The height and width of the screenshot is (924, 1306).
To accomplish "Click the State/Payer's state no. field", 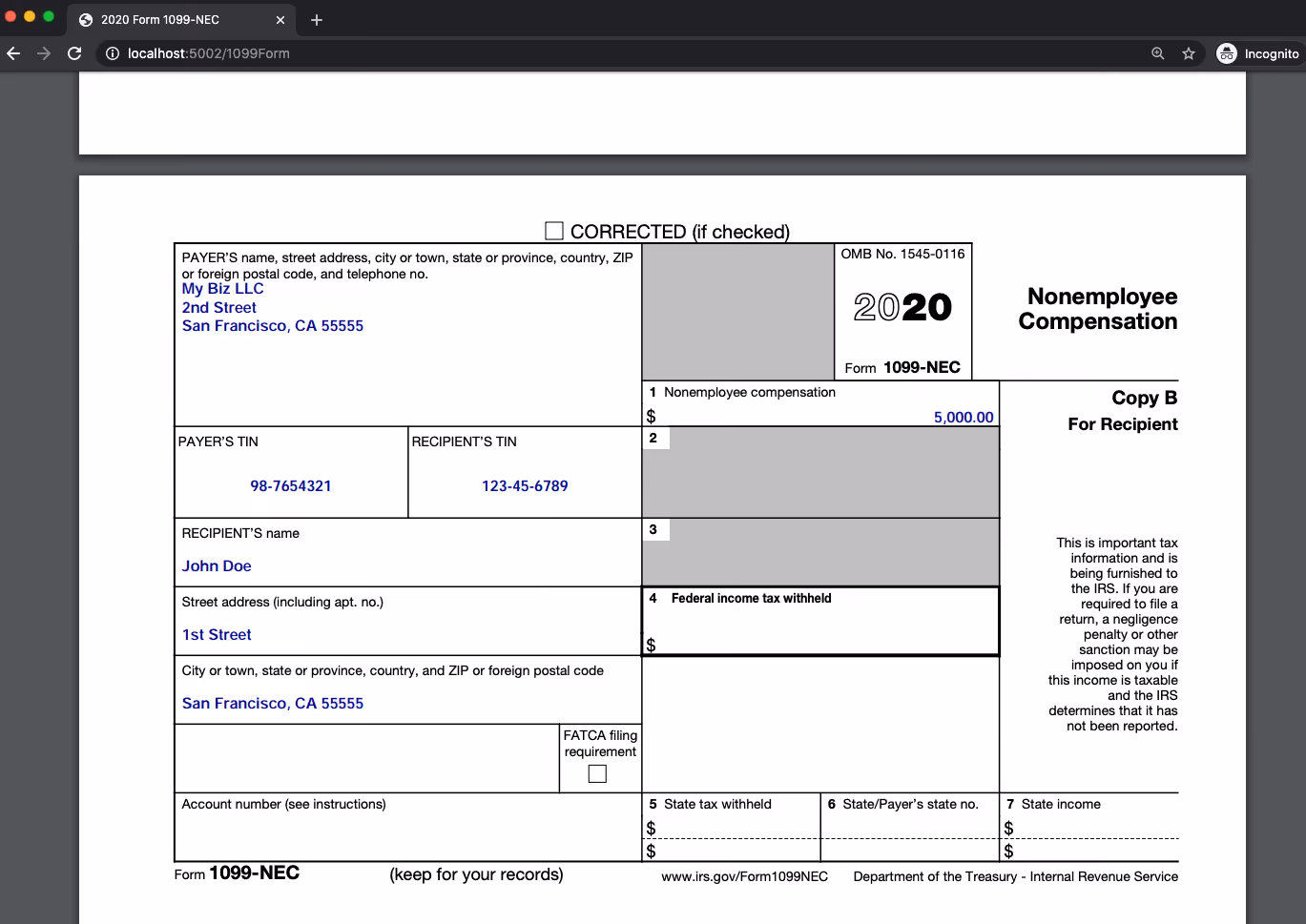I will tap(910, 827).
